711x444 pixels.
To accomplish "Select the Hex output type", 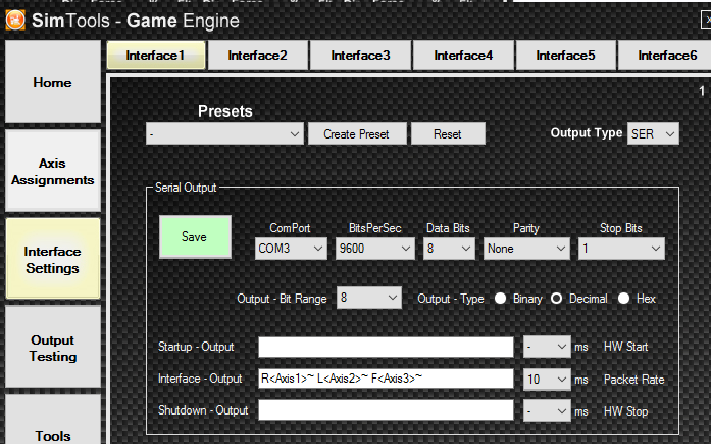I will pyautogui.click(x=623, y=298).
